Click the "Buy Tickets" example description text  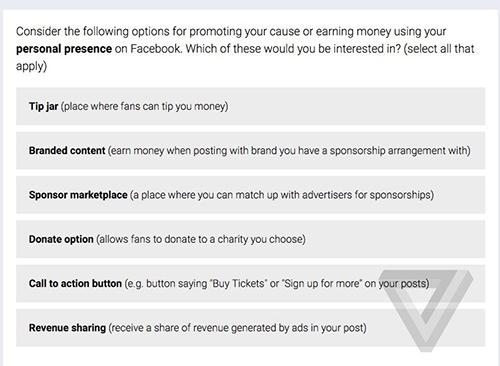coord(277,284)
